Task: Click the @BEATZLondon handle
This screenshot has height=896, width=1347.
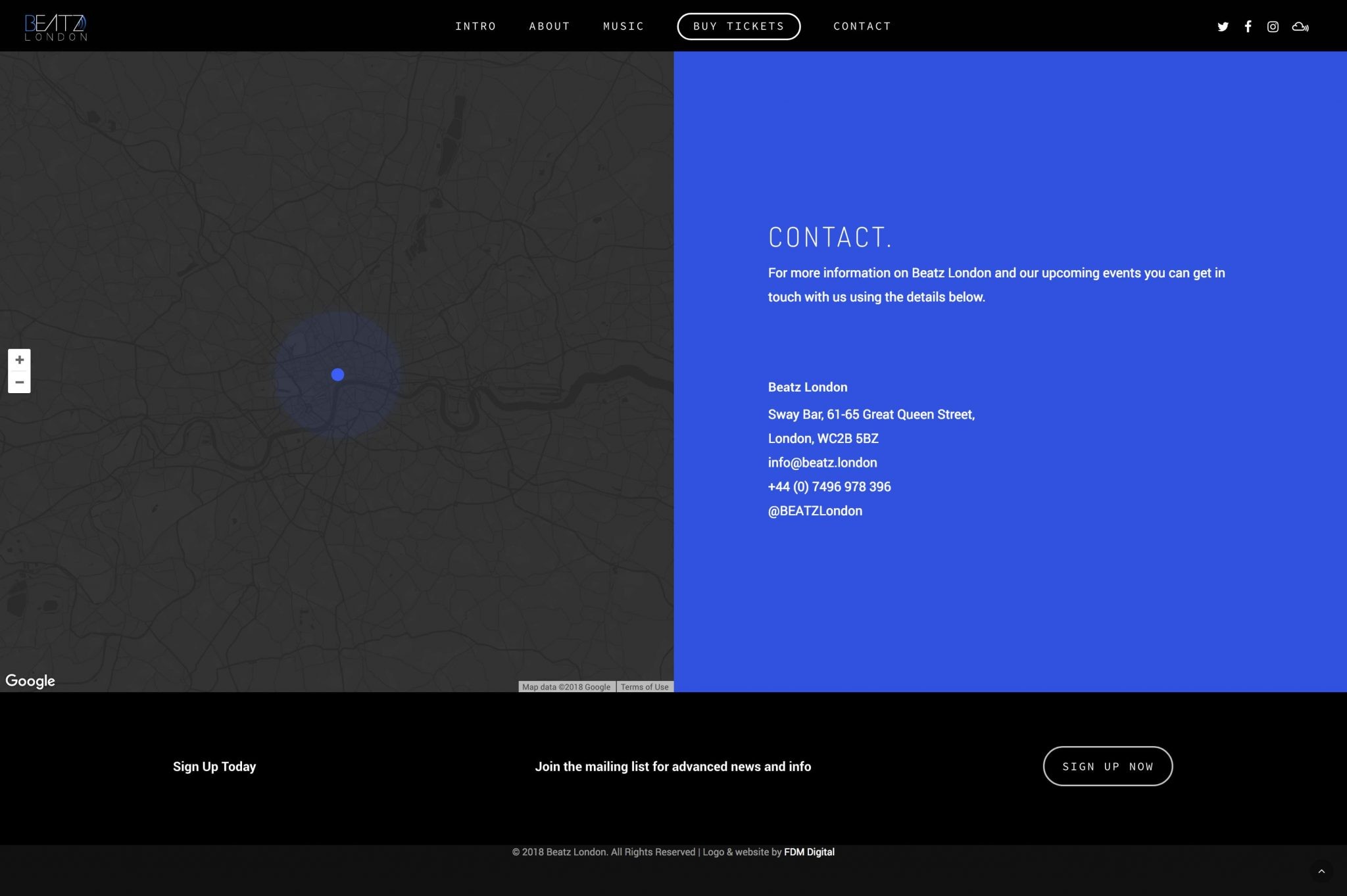Action: pyautogui.click(x=815, y=511)
